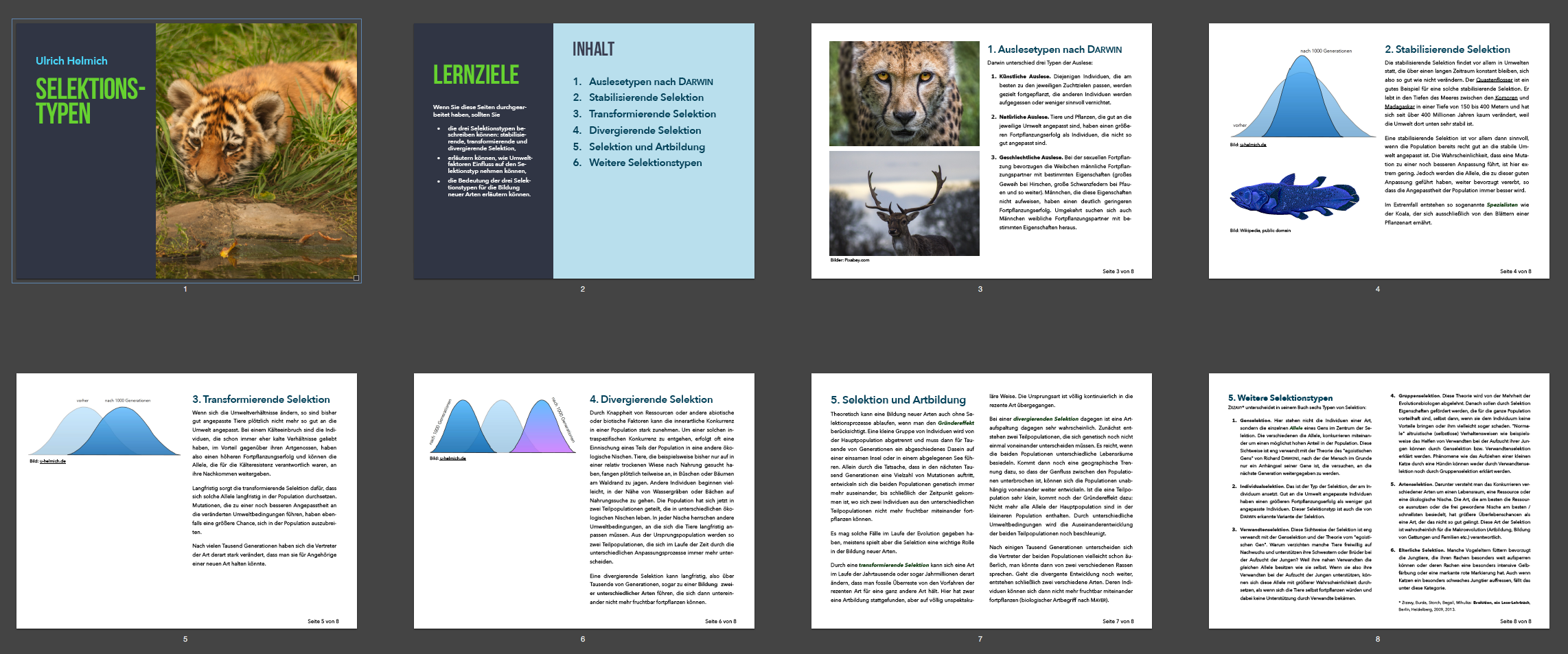Click the tiger cub photo on title slide
Screen dimensions: 1568x654
pyautogui.click(x=256, y=151)
